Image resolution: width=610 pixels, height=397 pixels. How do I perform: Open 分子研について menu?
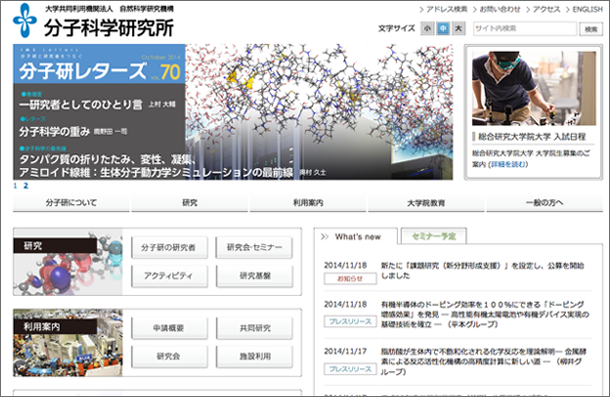71,203
